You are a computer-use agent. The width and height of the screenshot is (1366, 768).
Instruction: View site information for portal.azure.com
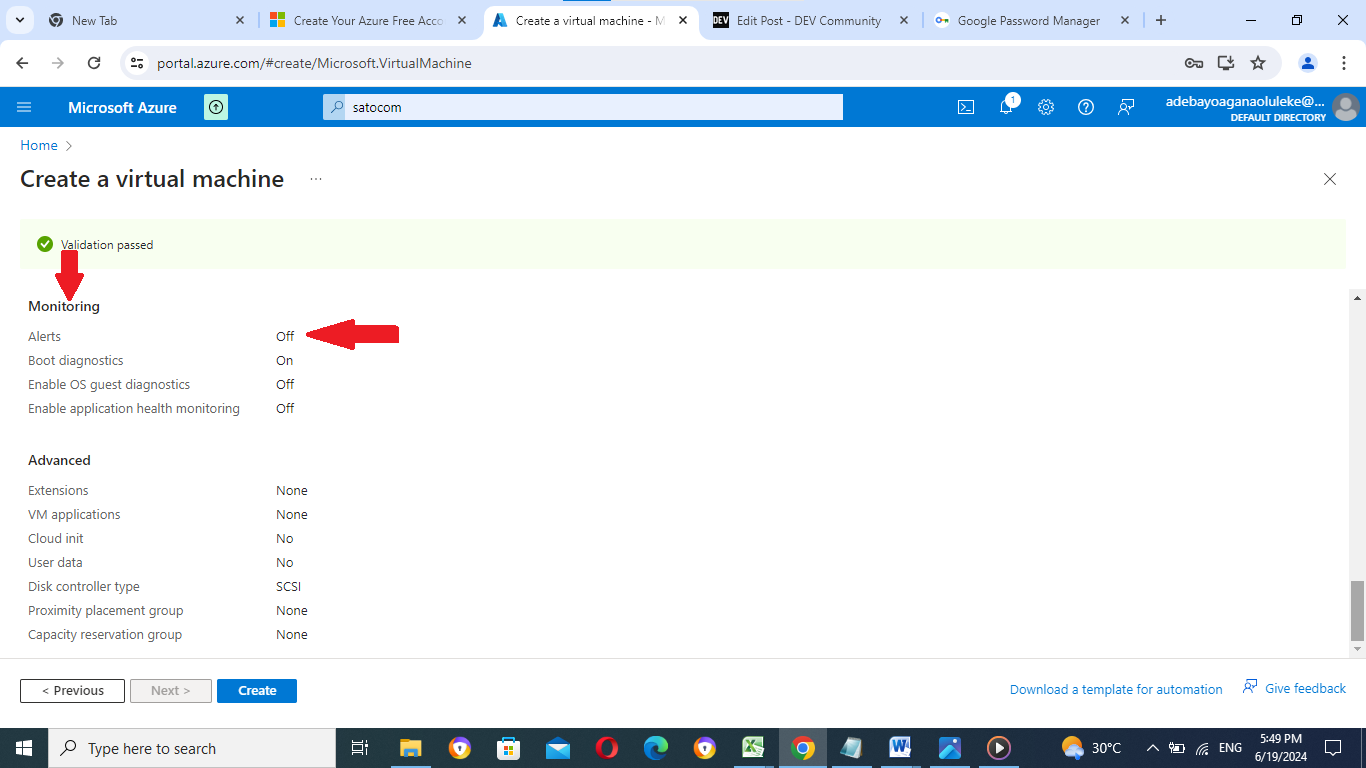138,63
